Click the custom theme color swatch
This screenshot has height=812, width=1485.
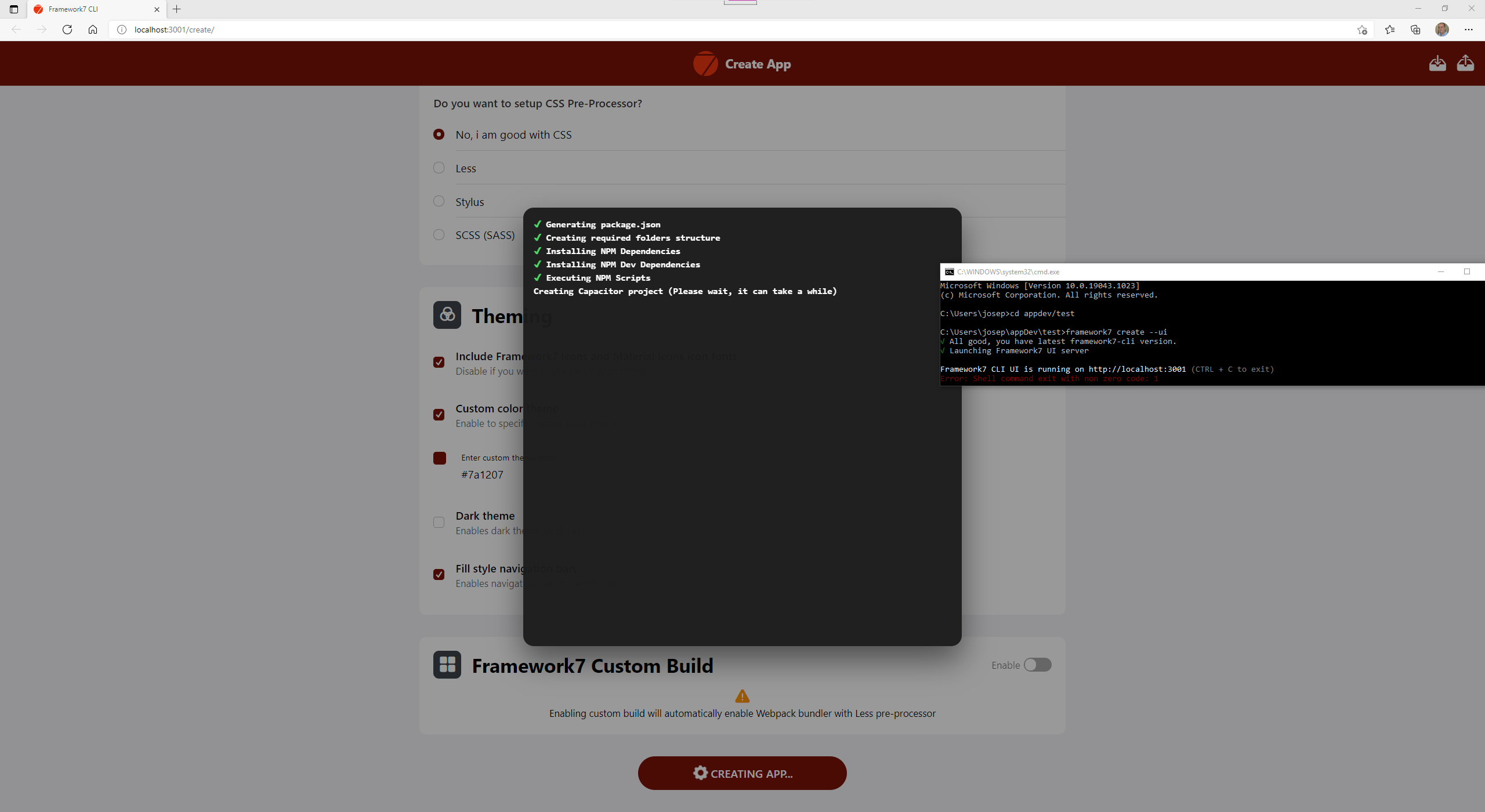(440, 458)
